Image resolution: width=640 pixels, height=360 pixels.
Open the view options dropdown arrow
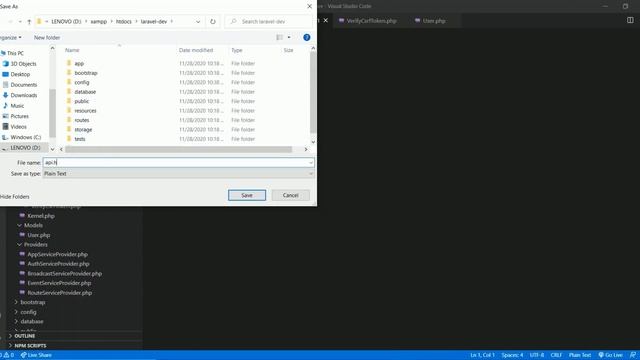[x=289, y=38]
